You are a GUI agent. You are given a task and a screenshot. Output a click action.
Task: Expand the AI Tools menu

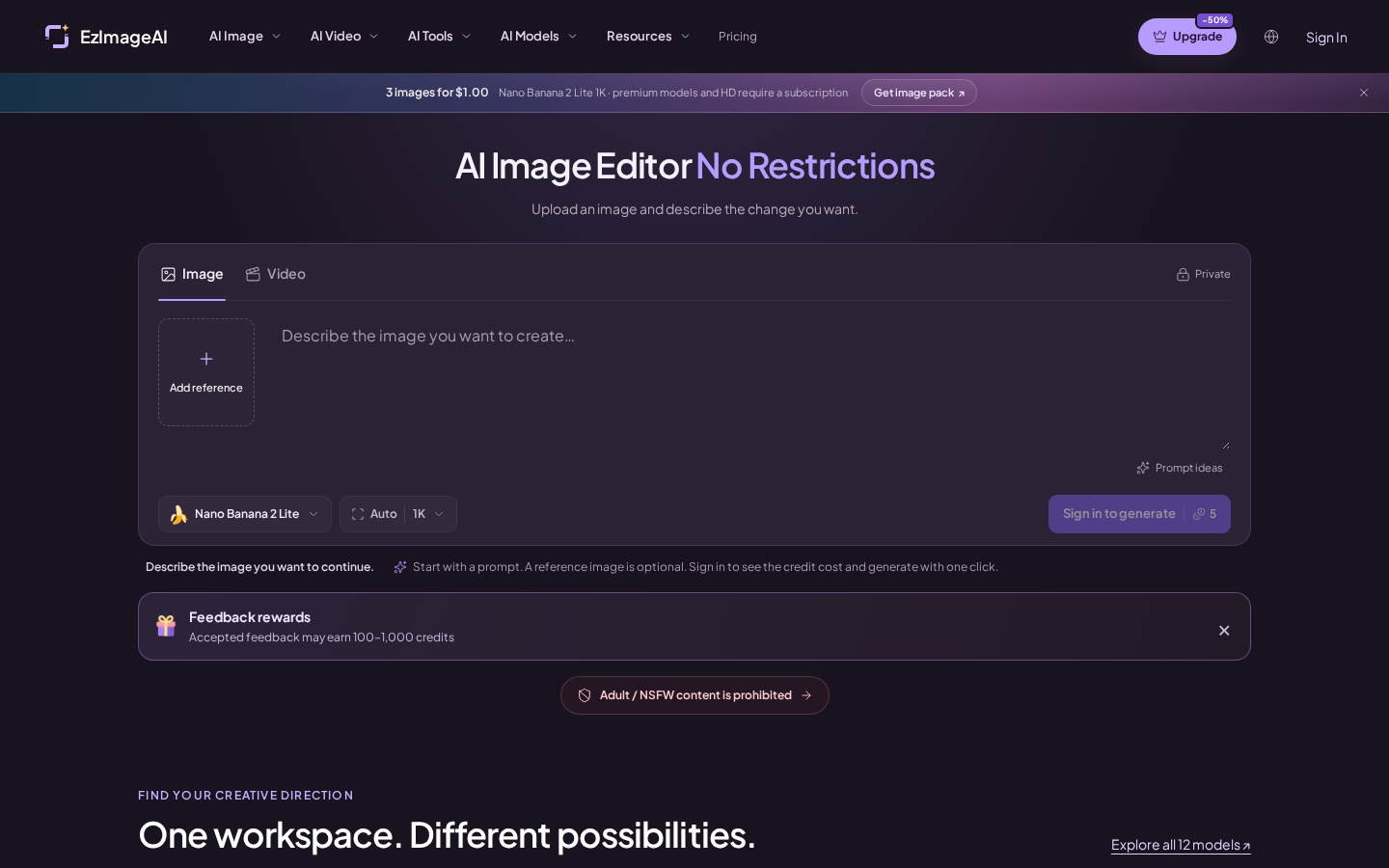coord(439,37)
